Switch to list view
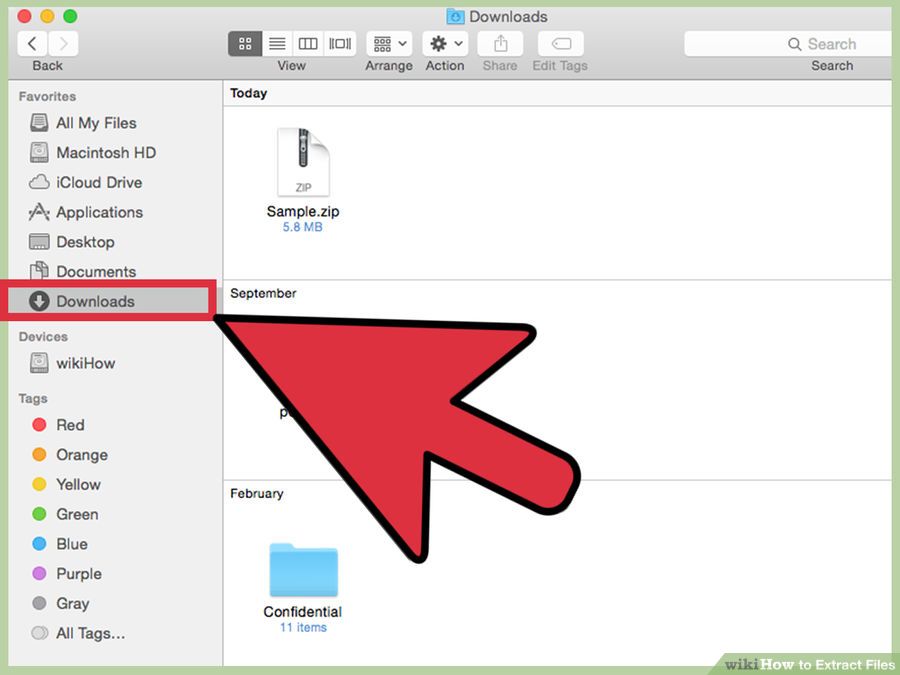Image resolution: width=900 pixels, height=675 pixels. (x=277, y=44)
